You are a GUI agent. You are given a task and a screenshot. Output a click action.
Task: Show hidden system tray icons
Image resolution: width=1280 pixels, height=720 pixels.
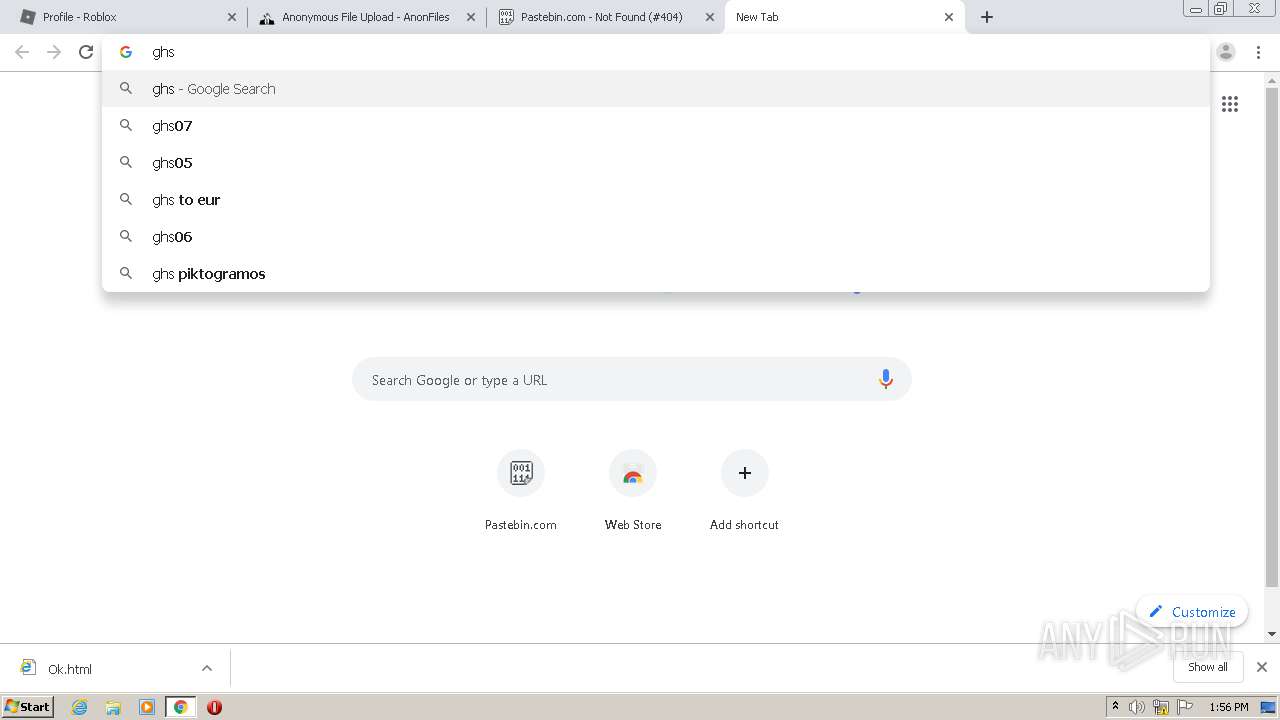[x=1115, y=707]
